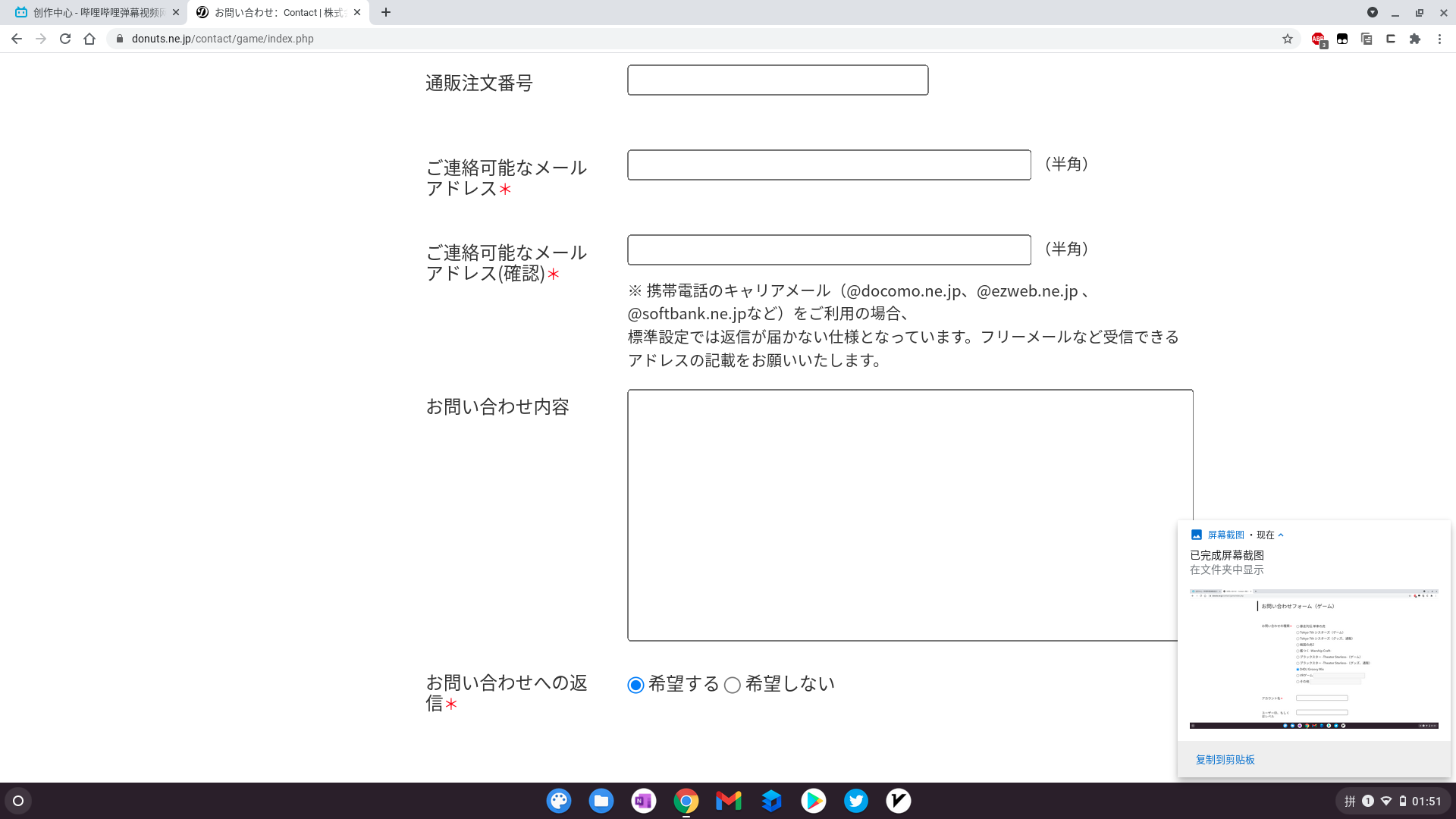Viewport: 1456px width, 819px height.
Task: Open the Adblock Plus extension popup
Action: [1318, 39]
